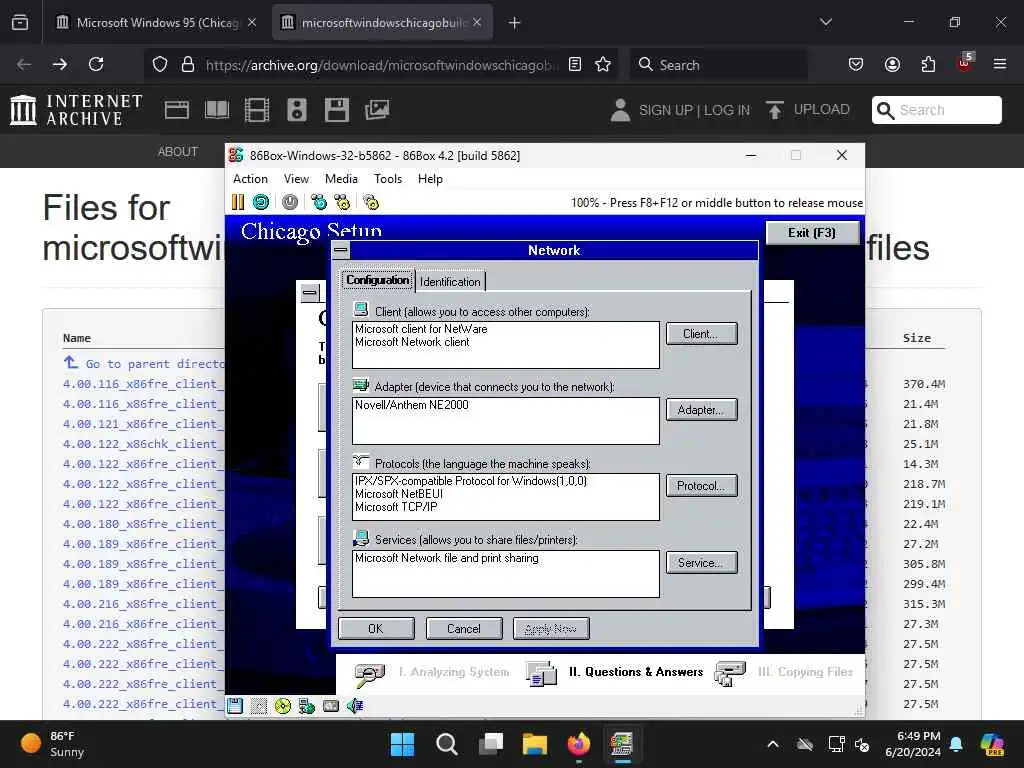This screenshot has width=1024, height=768.
Task: Click the Protocol... button
Action: (701, 486)
